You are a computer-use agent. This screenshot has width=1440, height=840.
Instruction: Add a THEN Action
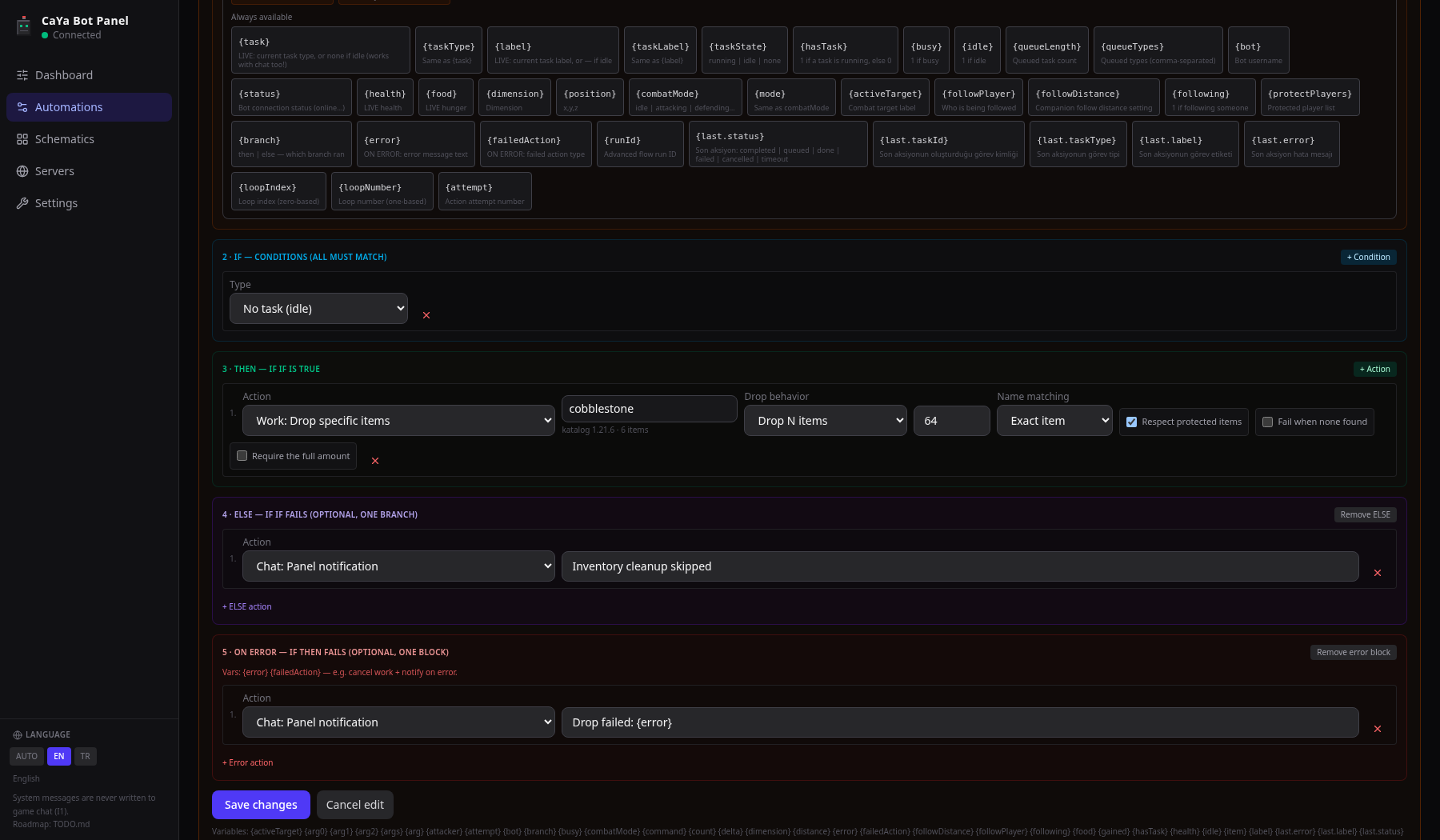1374,370
